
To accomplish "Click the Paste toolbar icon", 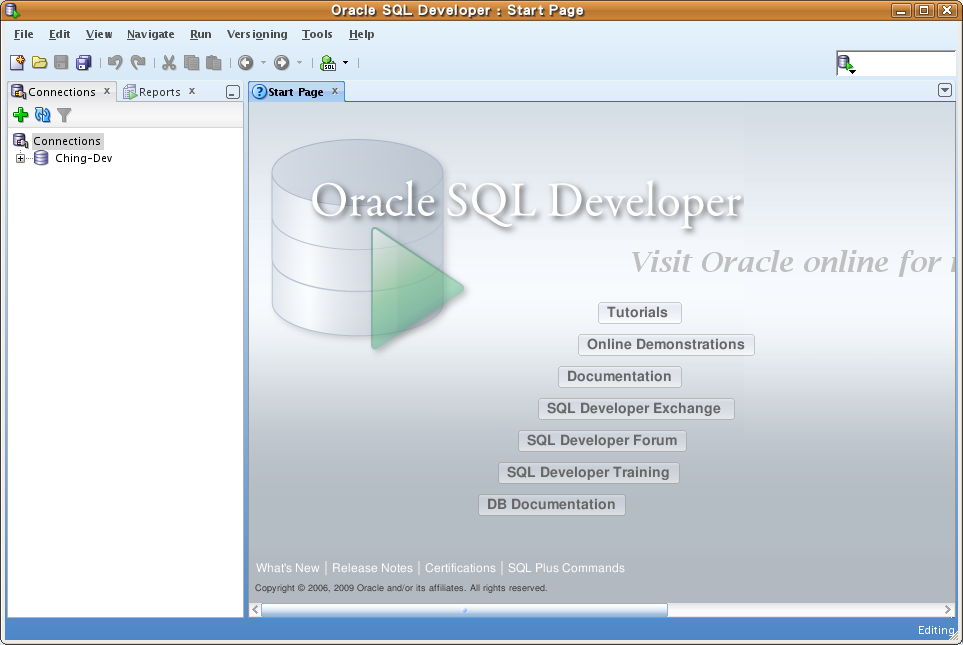I will point(213,63).
